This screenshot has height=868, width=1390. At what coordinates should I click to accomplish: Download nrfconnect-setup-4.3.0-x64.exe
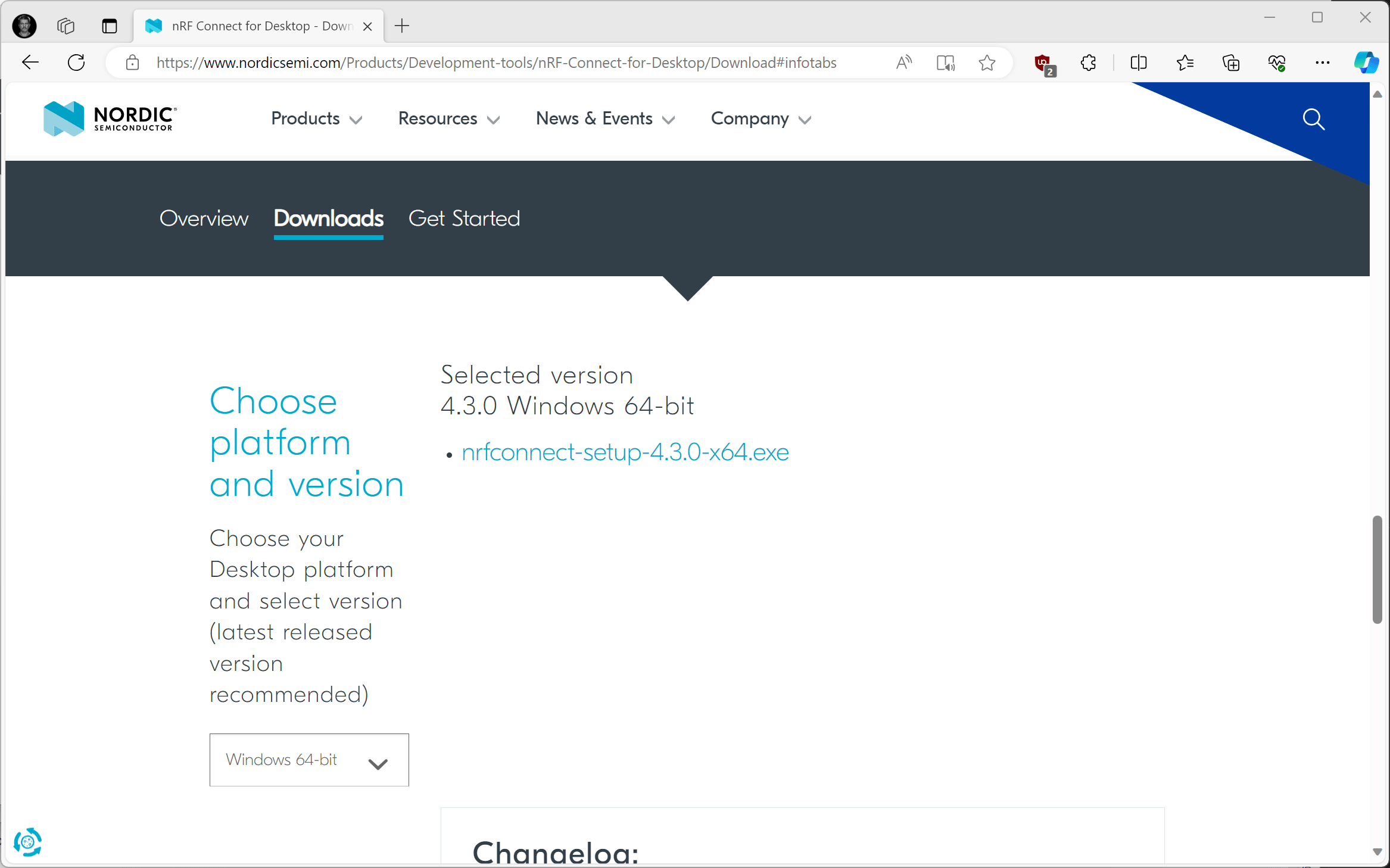pyautogui.click(x=625, y=452)
